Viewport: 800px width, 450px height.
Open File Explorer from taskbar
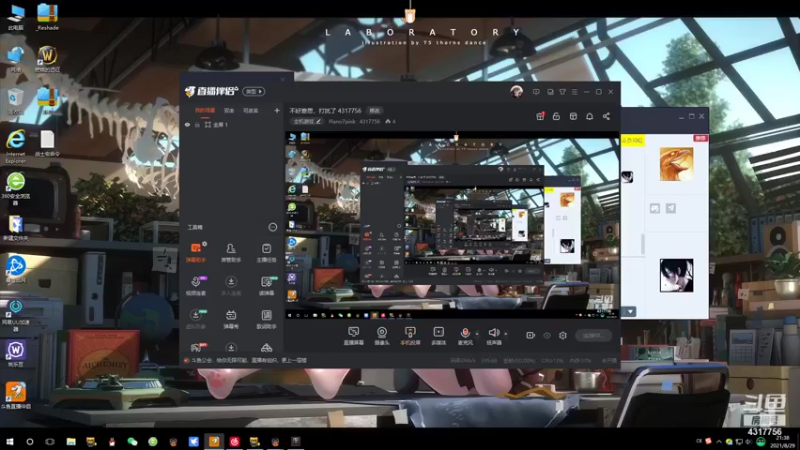71,441
